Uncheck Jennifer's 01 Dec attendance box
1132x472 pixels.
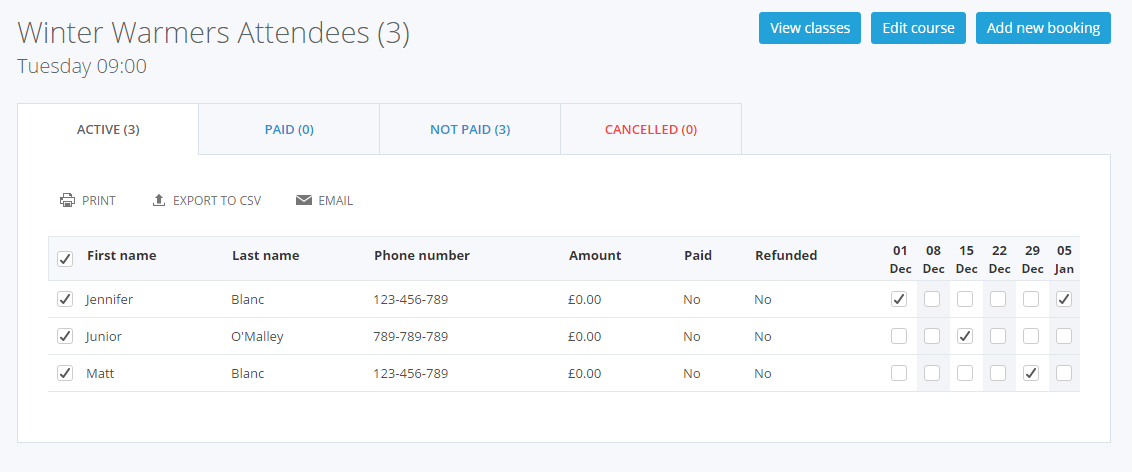click(x=899, y=299)
